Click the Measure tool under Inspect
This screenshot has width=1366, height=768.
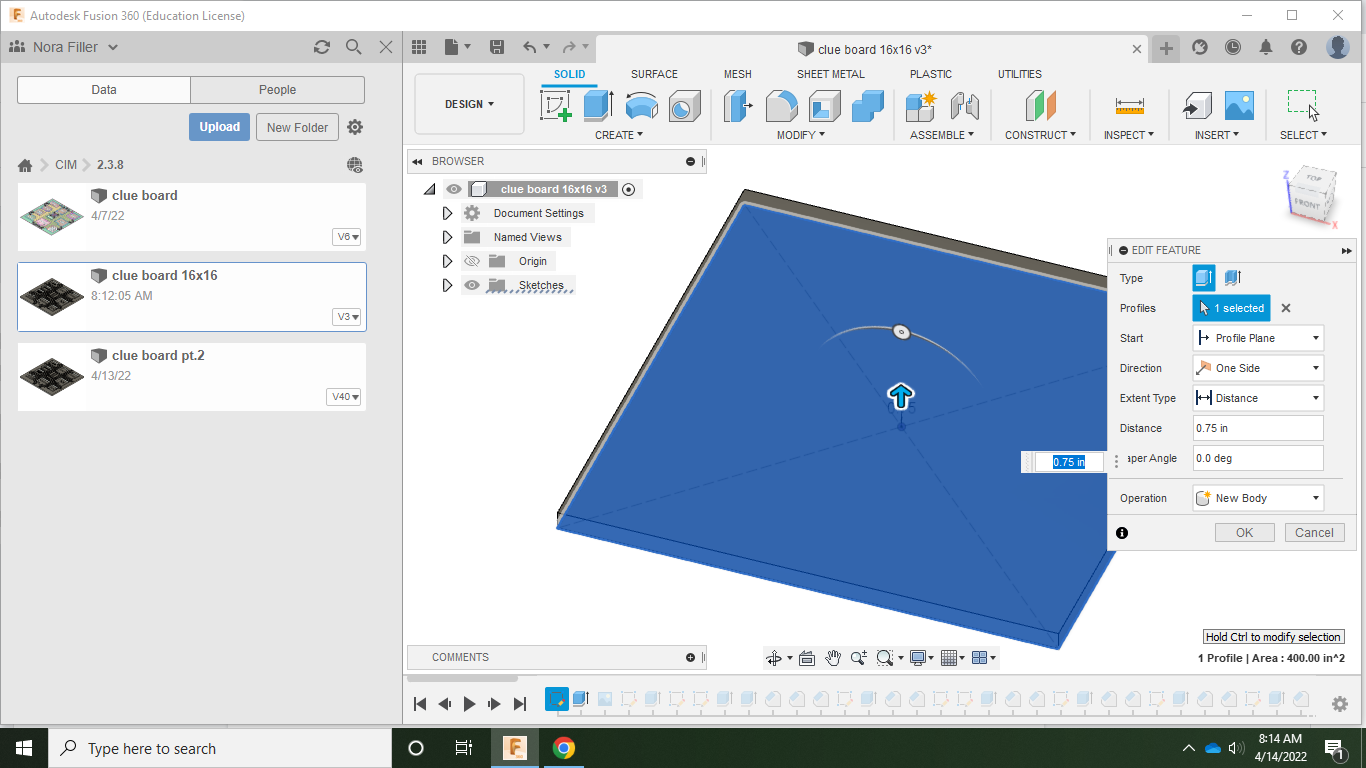[1129, 106]
